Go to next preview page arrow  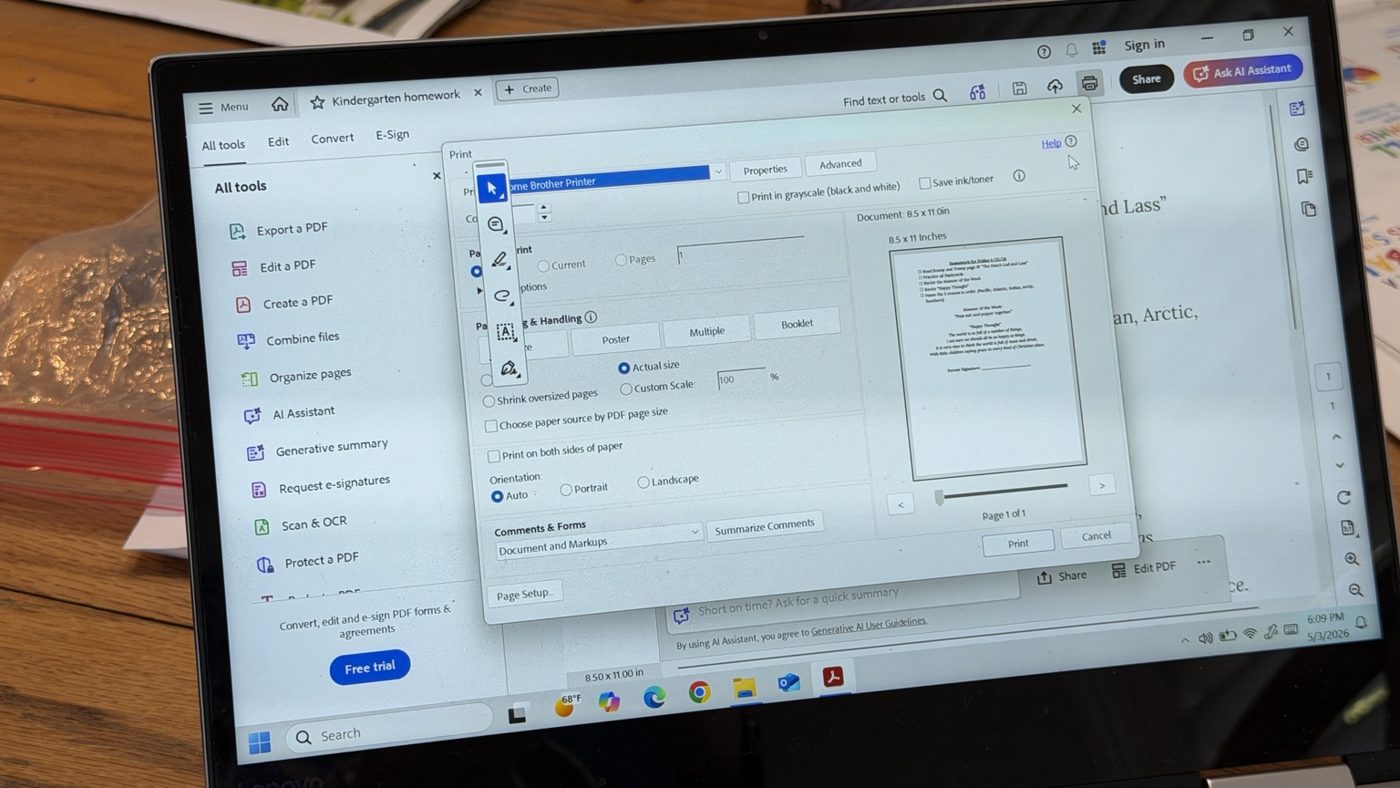tap(1101, 485)
